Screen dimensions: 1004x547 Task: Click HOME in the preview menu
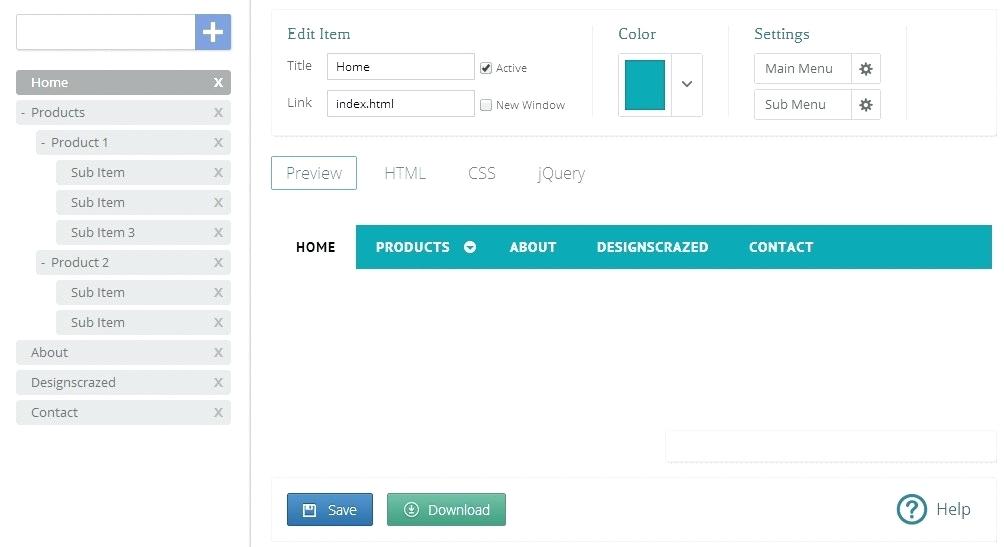[316, 247]
